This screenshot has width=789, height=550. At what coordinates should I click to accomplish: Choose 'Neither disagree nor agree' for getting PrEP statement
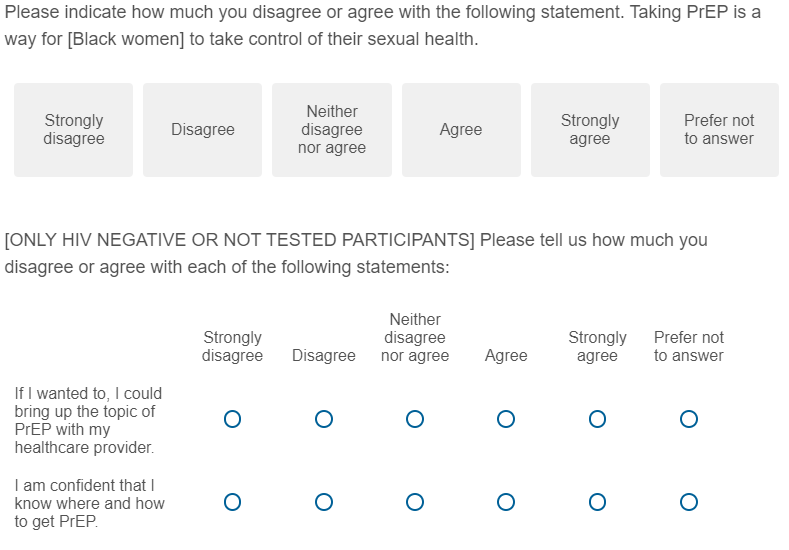pos(415,501)
